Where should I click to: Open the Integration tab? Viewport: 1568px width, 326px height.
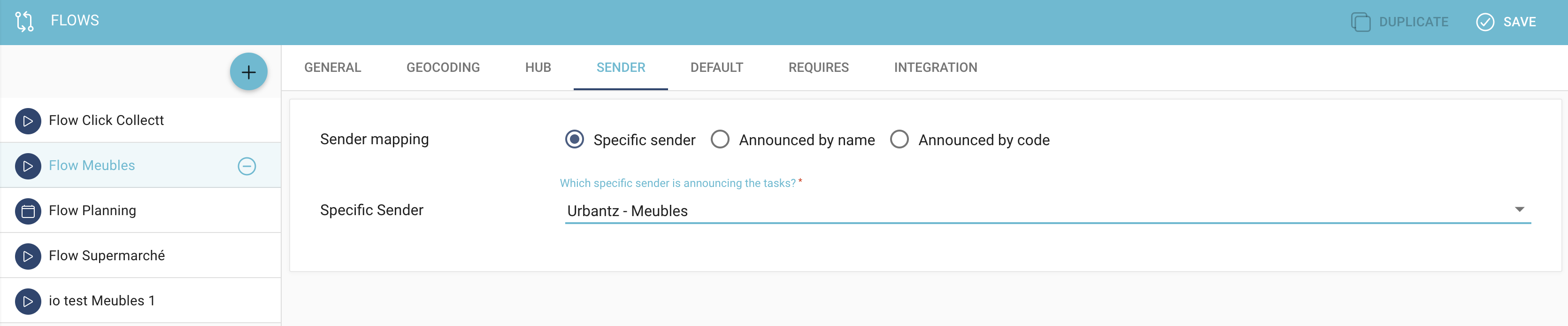(936, 68)
